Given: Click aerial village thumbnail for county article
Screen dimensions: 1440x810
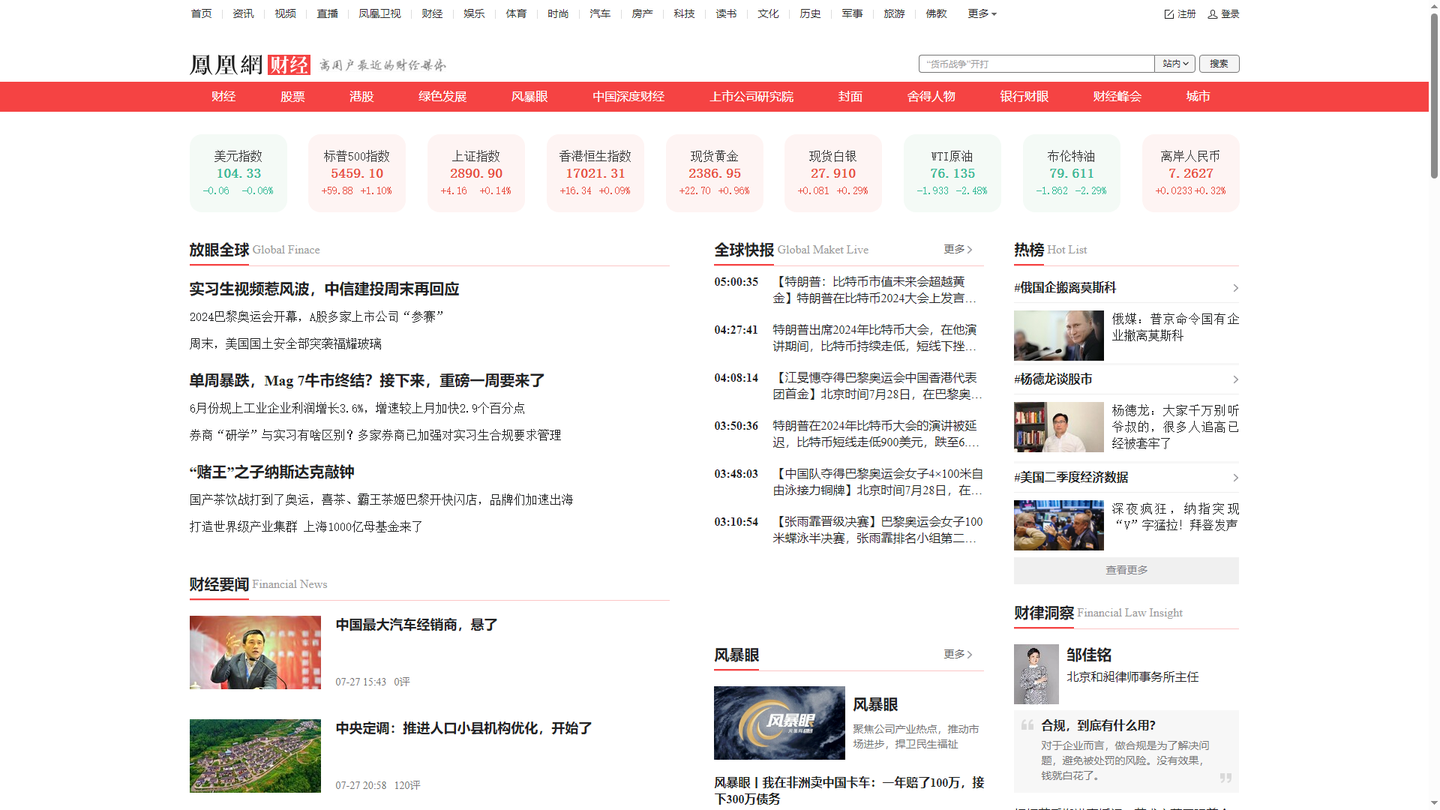Looking at the screenshot, I should 255,756.
